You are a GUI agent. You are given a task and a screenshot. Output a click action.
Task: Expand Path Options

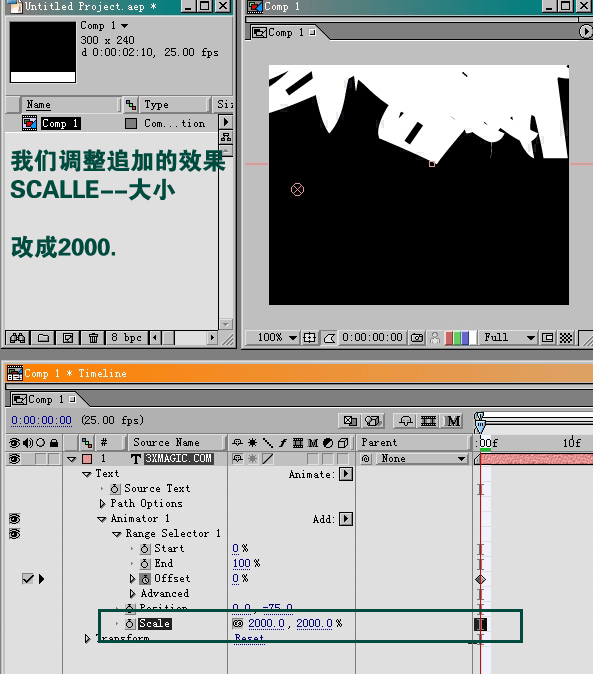pos(102,503)
